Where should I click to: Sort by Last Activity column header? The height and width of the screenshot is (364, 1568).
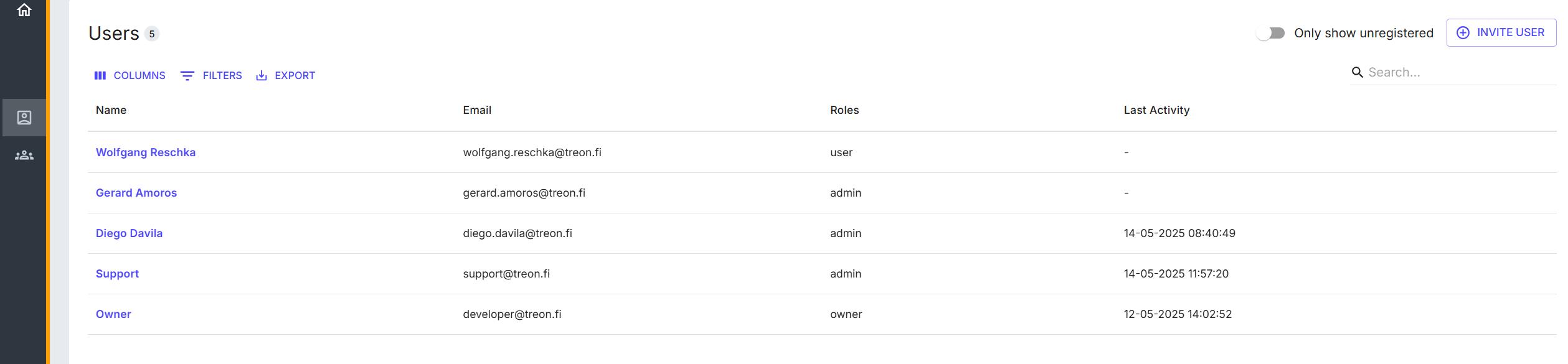point(1156,110)
